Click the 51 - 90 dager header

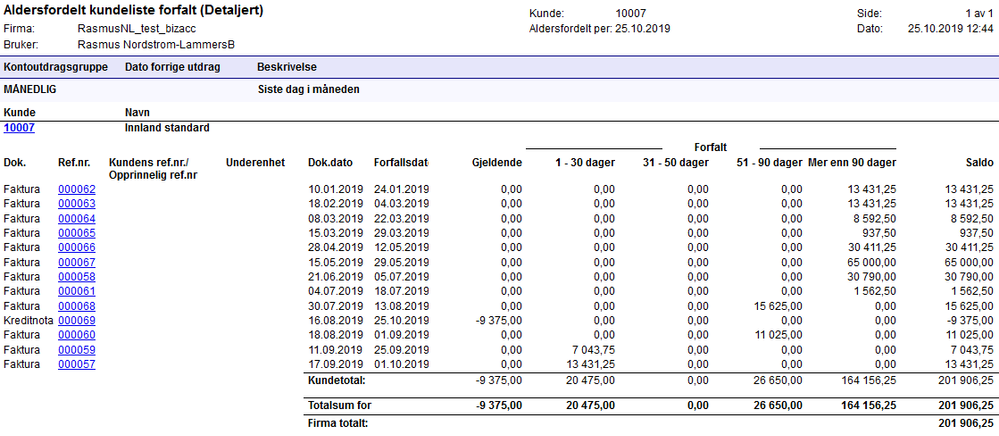(768, 163)
